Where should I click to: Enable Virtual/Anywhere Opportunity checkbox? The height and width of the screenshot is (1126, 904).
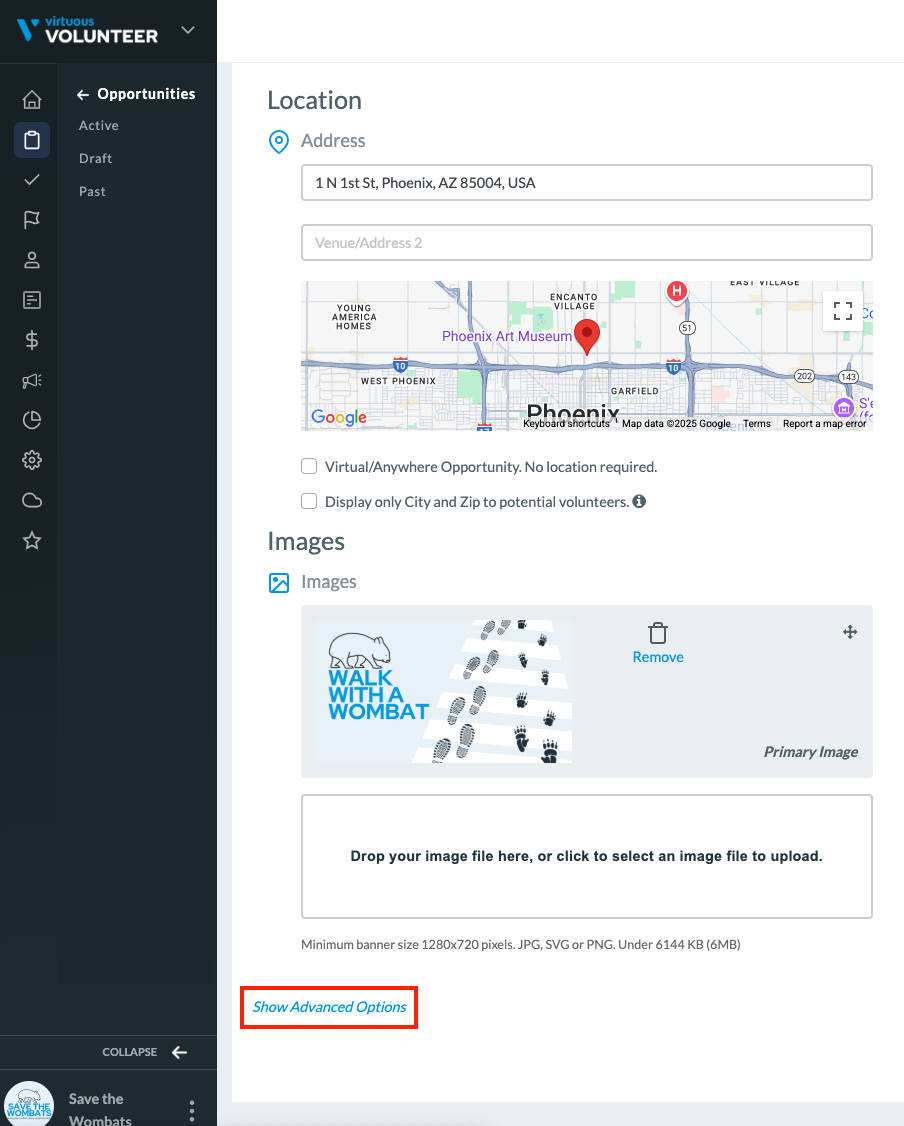tap(310, 467)
